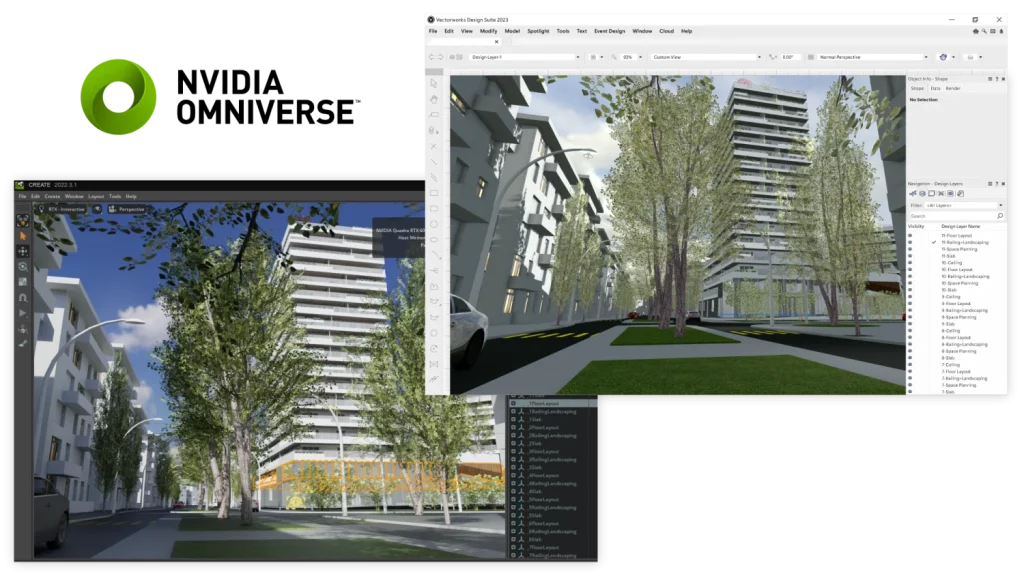
Task: Open the Vectorworks File menu
Action: tap(433, 31)
